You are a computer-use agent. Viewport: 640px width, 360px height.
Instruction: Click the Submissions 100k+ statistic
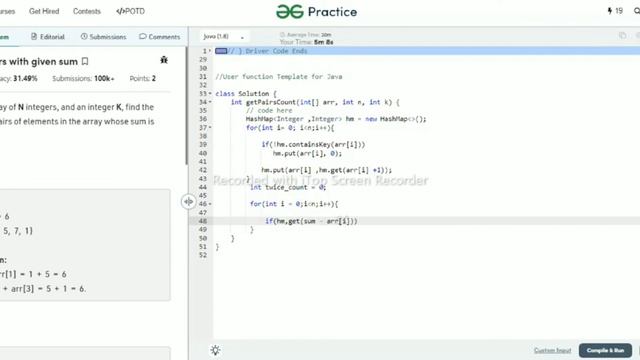(x=83, y=78)
